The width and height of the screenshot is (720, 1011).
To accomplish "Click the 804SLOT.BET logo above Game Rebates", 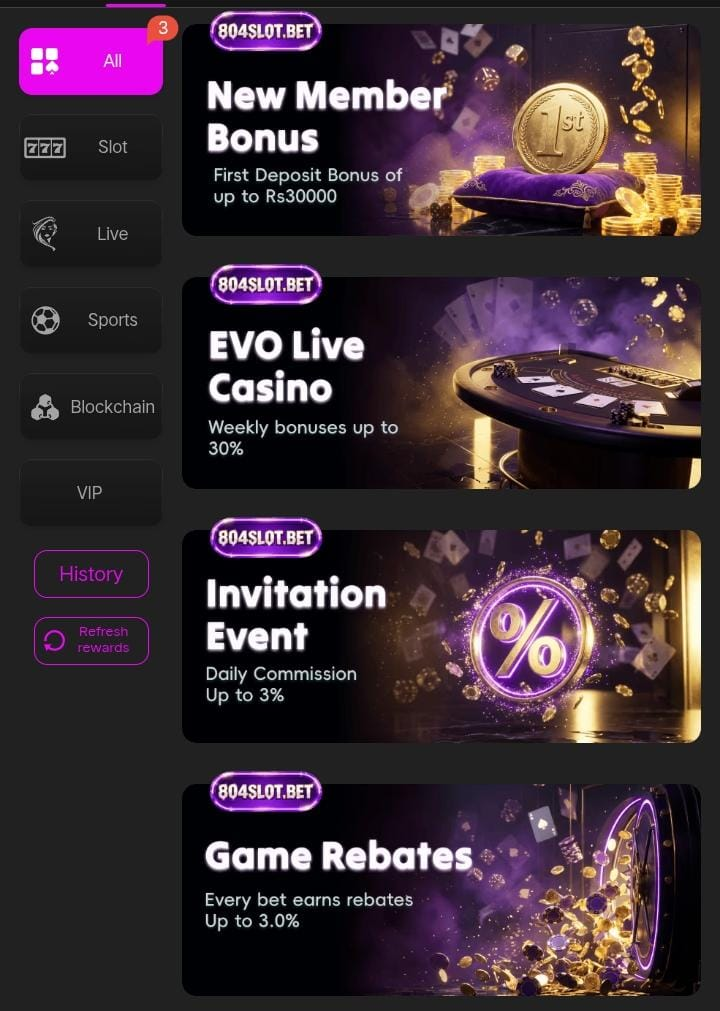I will click(266, 791).
